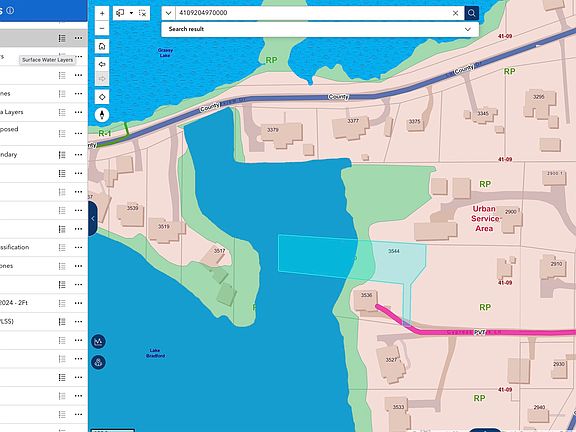Open selection tool options dropdown arrow
The image size is (576, 432).
[x=131, y=13]
